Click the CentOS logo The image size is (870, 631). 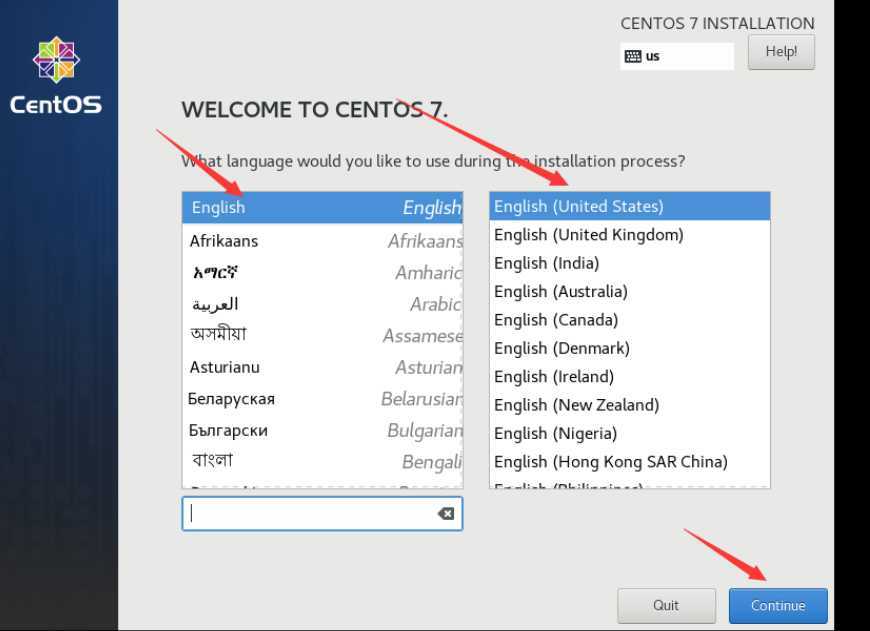(56, 75)
